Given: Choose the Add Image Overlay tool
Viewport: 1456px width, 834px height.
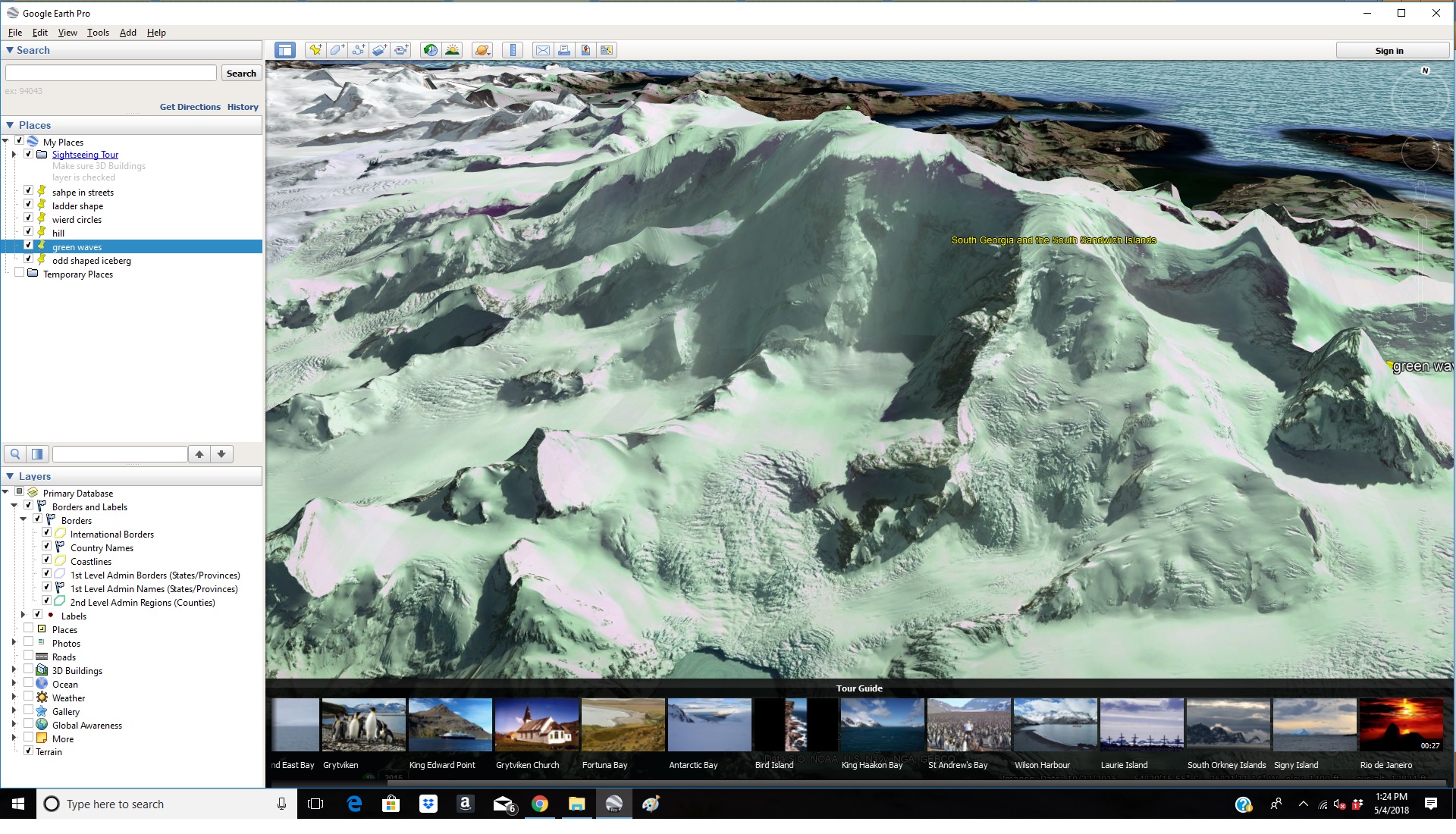Looking at the screenshot, I should click(x=380, y=50).
